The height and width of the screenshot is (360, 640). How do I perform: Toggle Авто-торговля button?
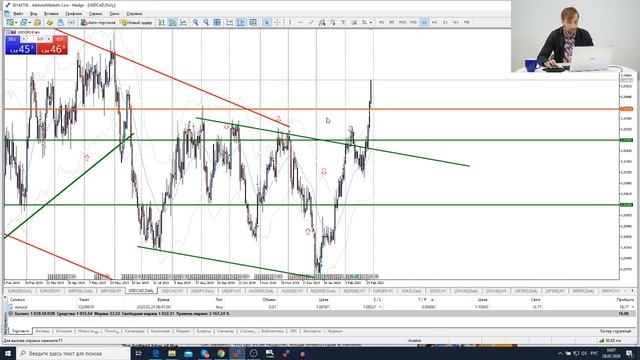[98, 22]
